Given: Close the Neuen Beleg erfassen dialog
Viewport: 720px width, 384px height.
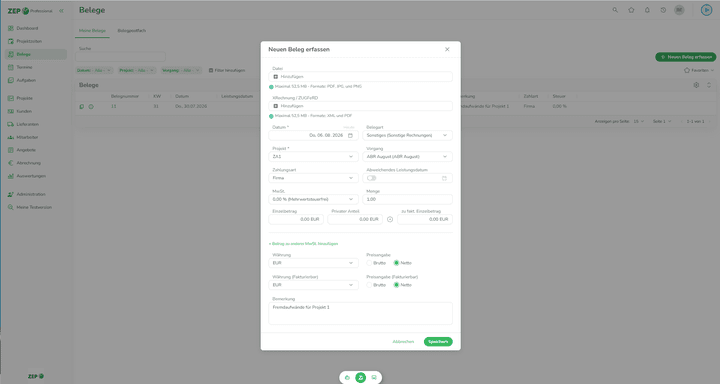Looking at the screenshot, I should point(447,50).
